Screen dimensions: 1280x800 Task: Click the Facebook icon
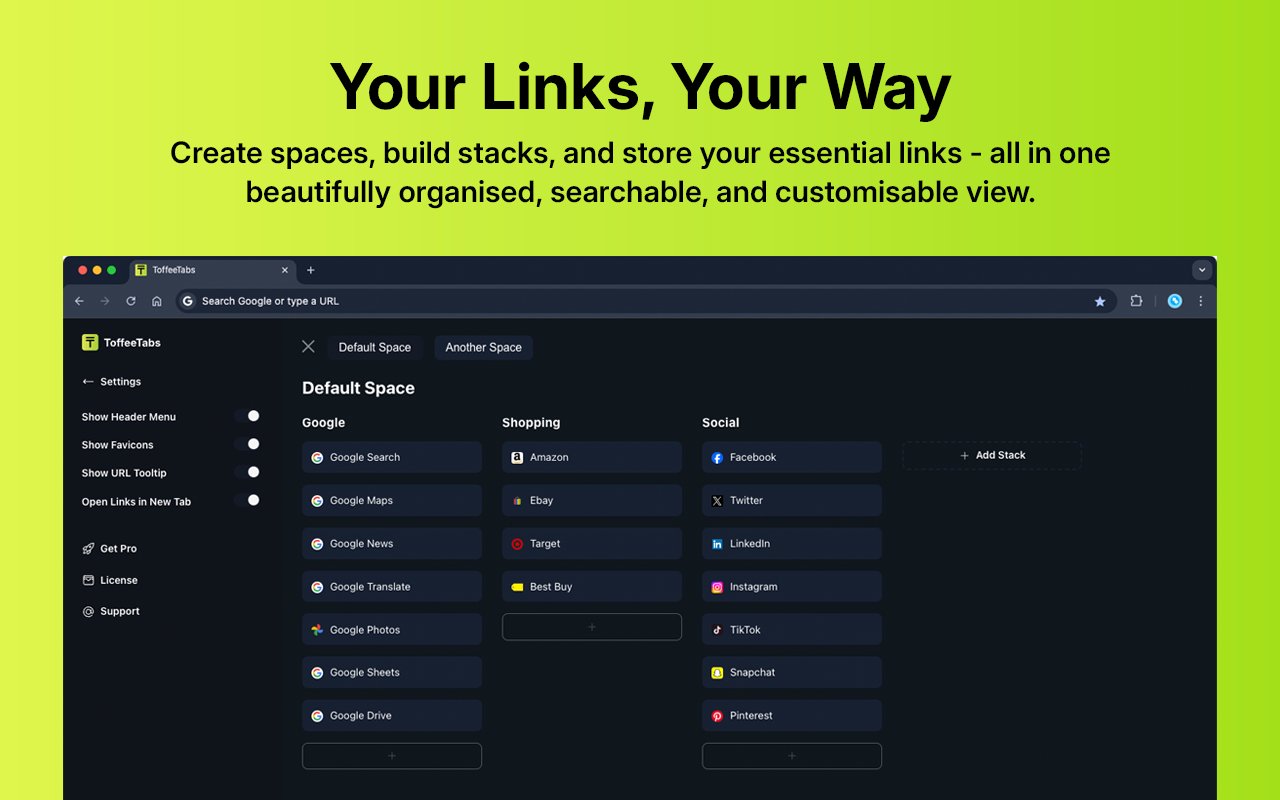pyautogui.click(x=717, y=457)
